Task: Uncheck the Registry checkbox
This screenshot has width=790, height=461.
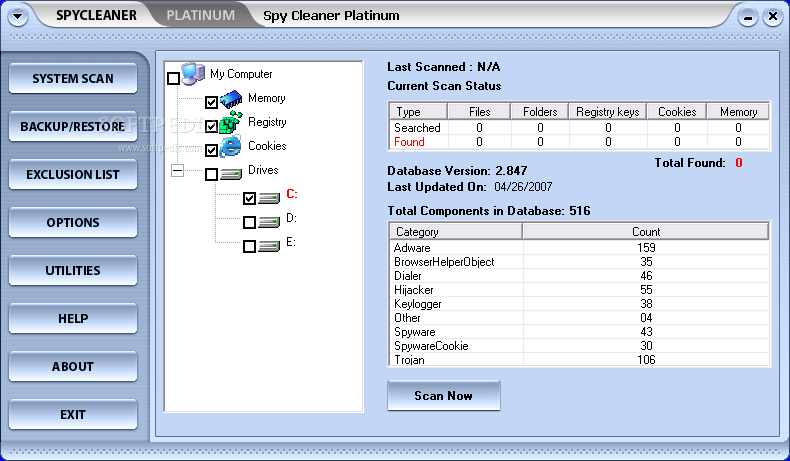Action: click(x=211, y=126)
